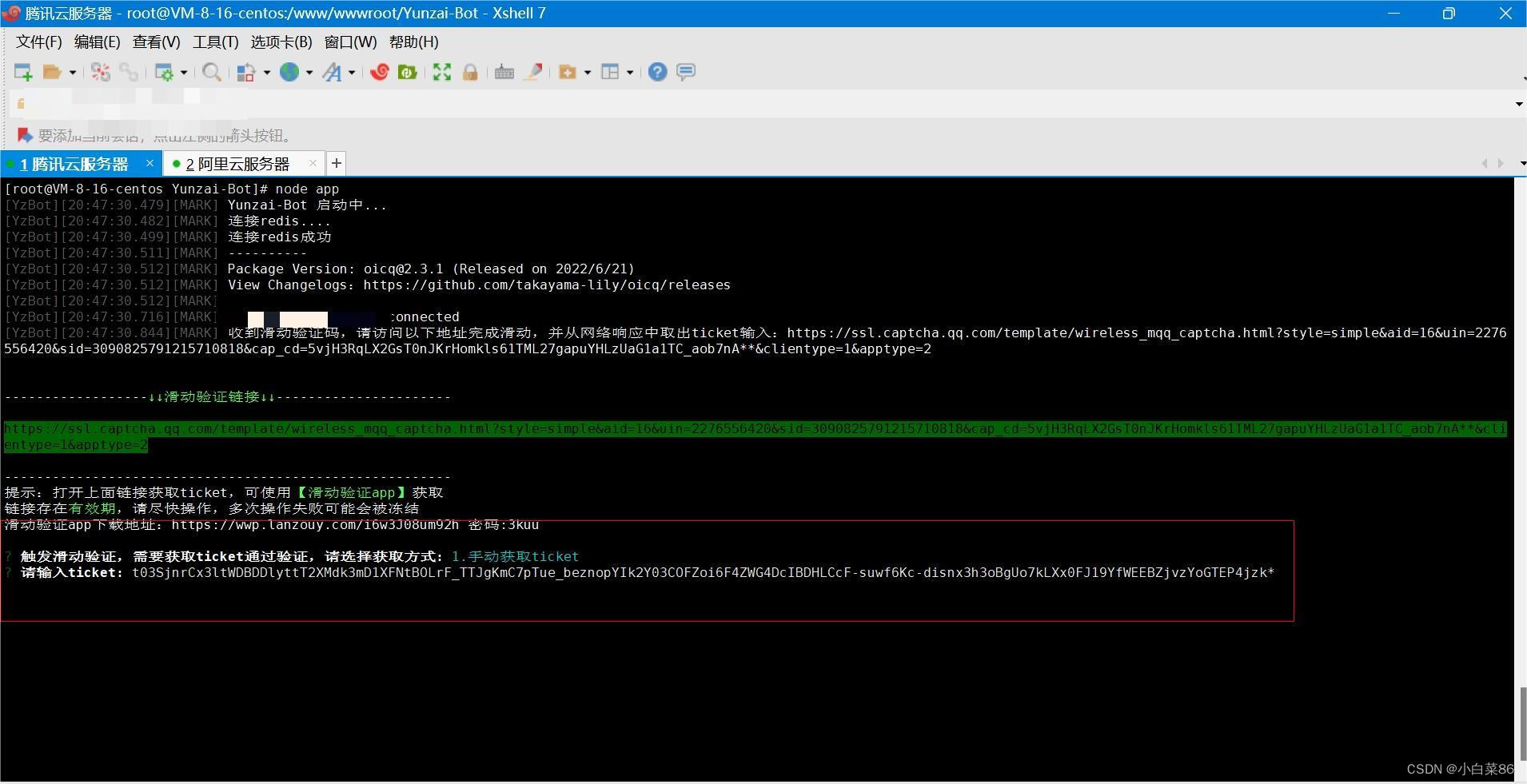The width and height of the screenshot is (1527, 784).
Task: Click the 请输入ticket input line
Action: (x=640, y=573)
